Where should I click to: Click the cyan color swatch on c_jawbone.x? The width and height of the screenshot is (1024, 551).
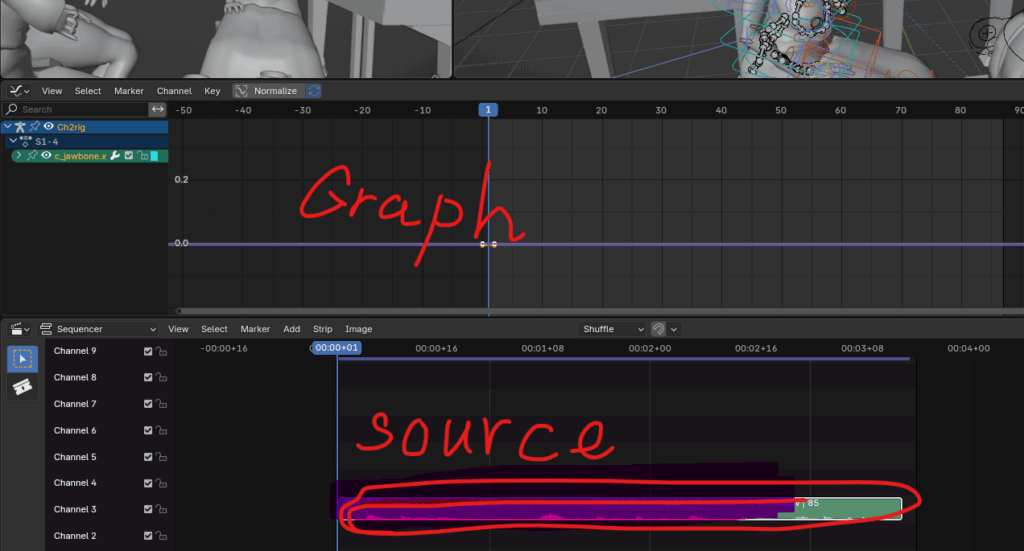(x=155, y=156)
